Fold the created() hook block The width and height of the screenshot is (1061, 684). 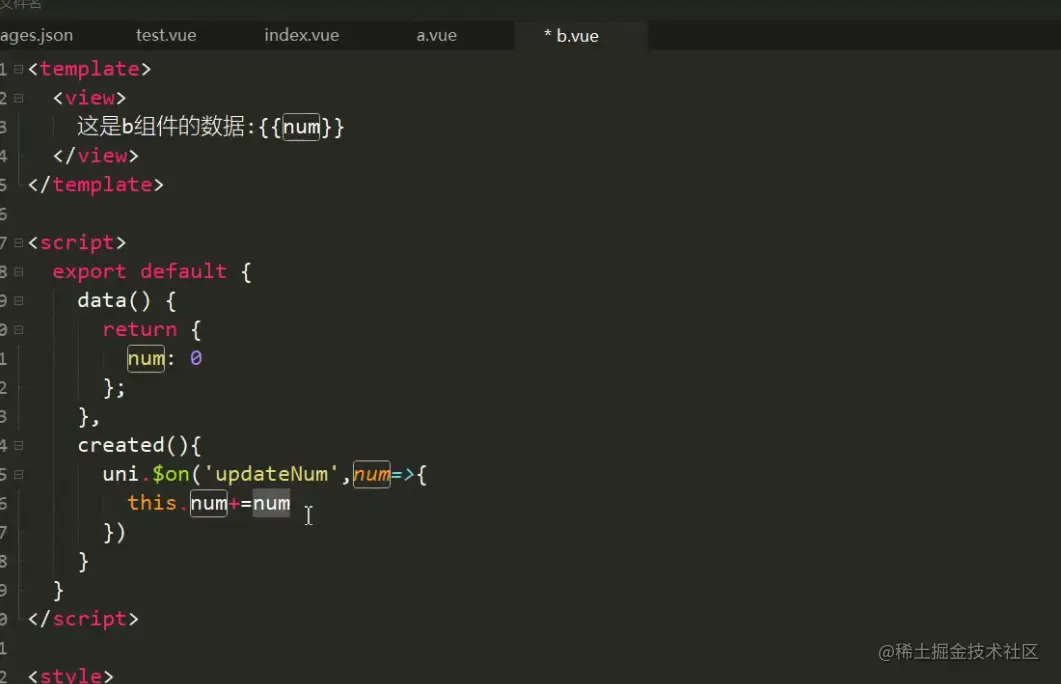18,445
